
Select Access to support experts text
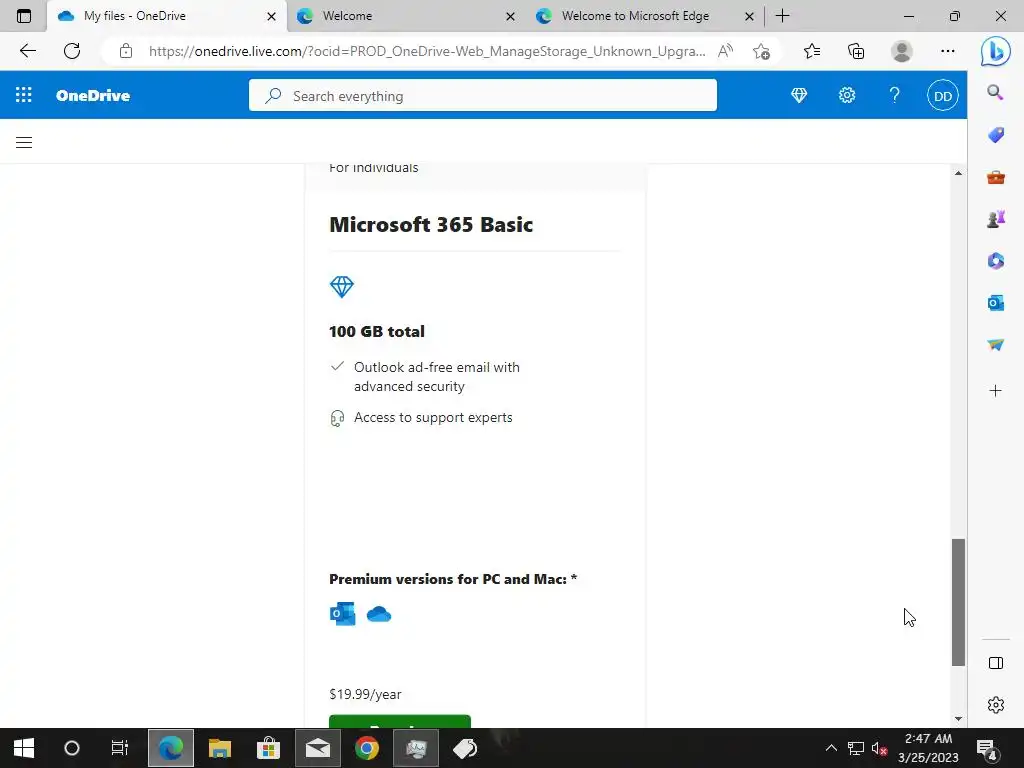tap(433, 417)
